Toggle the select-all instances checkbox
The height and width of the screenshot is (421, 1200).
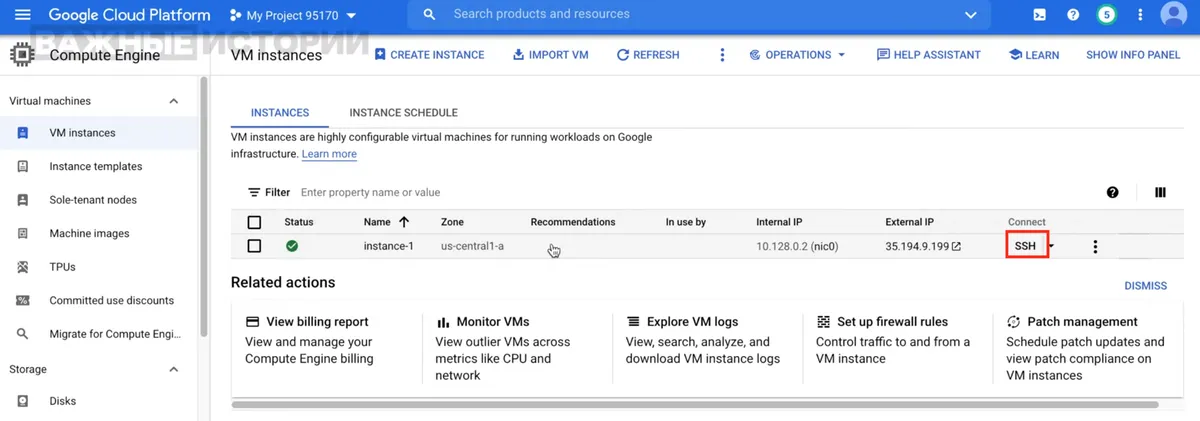254,222
